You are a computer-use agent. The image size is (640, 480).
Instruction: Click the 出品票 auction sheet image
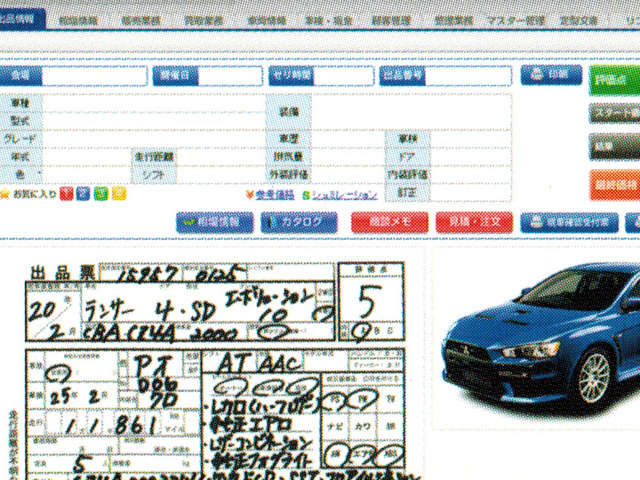(x=214, y=371)
